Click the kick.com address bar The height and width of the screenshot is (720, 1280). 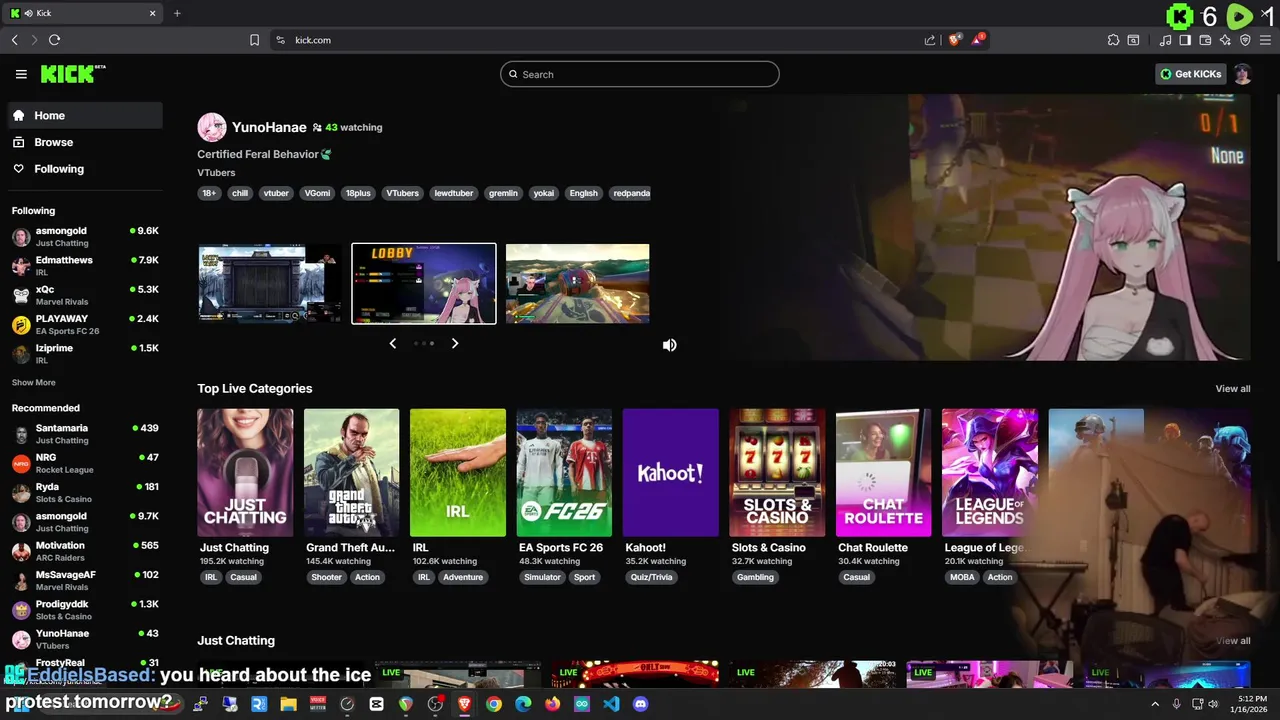(x=600, y=40)
